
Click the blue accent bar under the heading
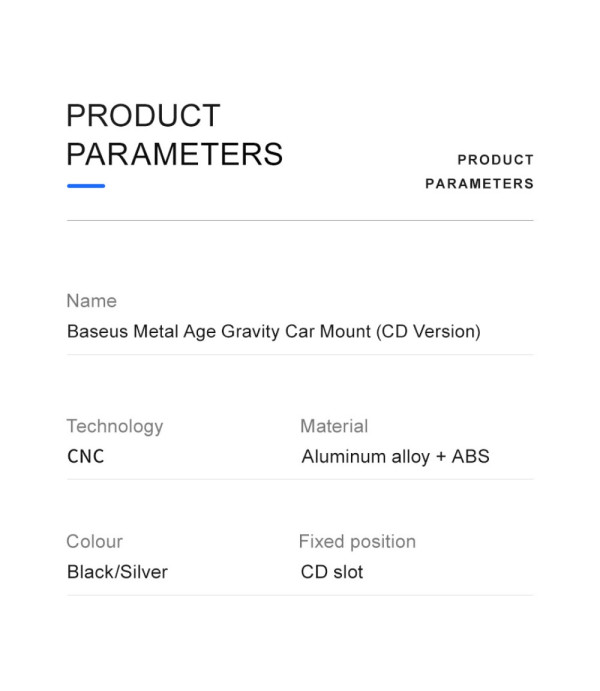[86, 186]
